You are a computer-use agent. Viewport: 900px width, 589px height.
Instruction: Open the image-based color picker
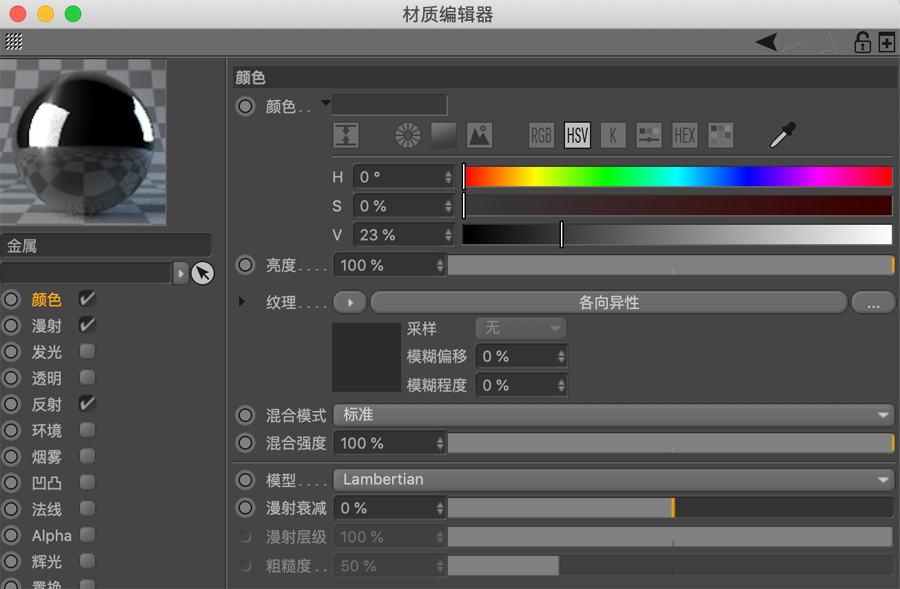pos(479,134)
